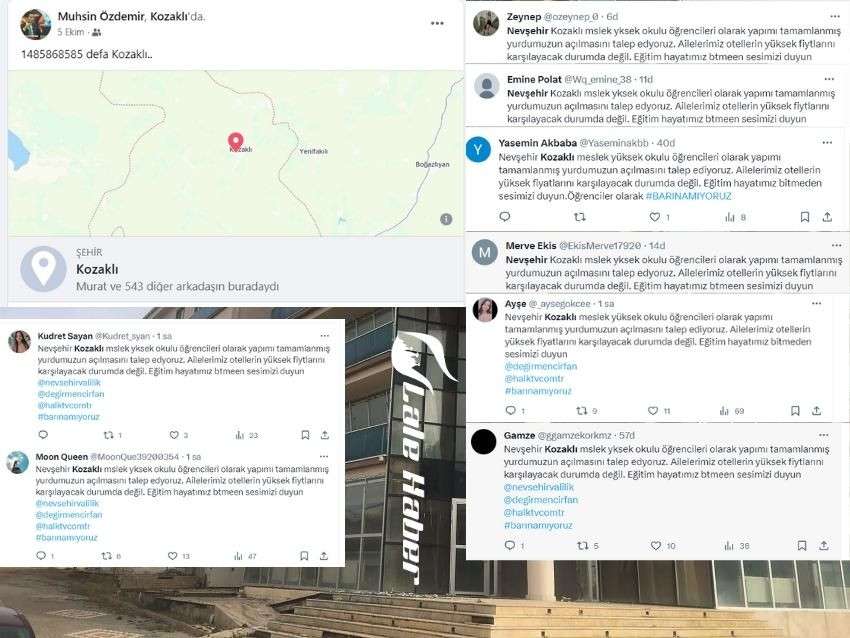Image resolution: width=850 pixels, height=638 pixels.
Task: Like Yasemin Akbaba's tweet
Action: coord(655,217)
